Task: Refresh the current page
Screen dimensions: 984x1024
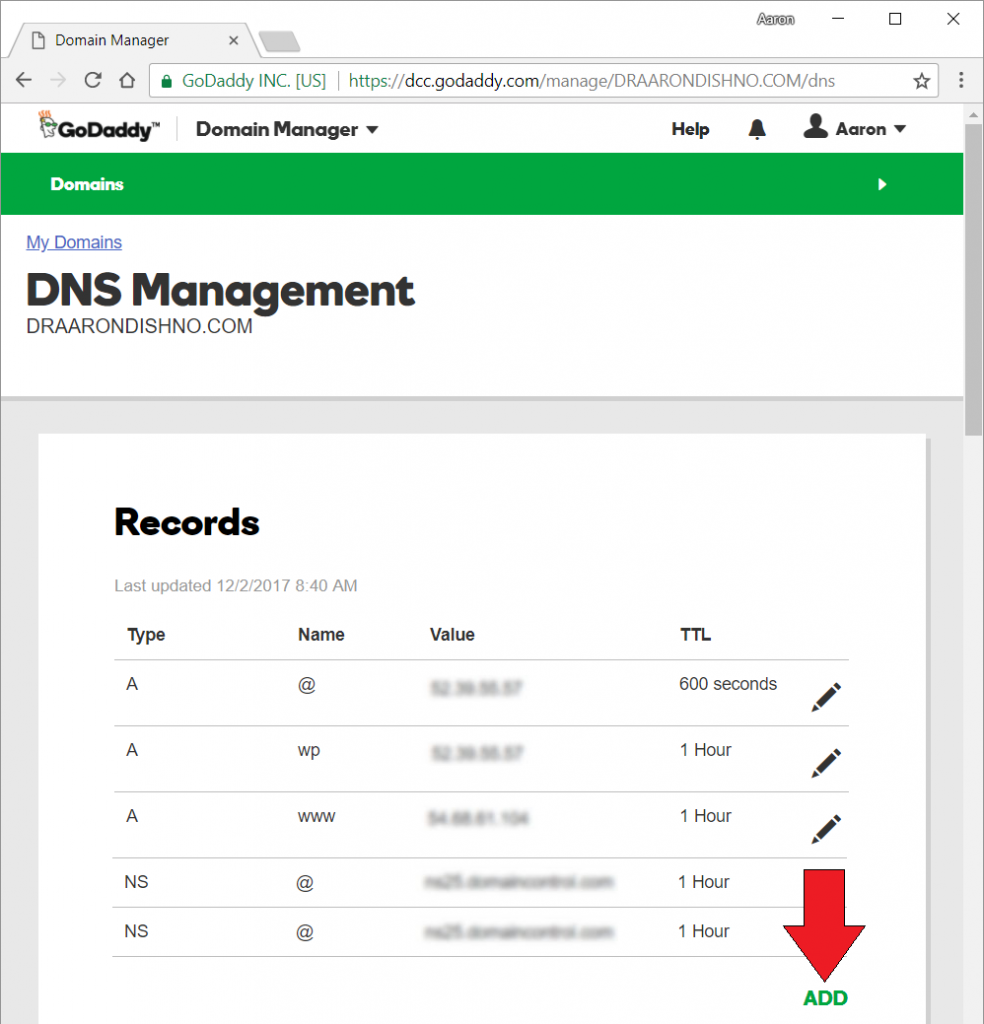Action: tap(92, 80)
